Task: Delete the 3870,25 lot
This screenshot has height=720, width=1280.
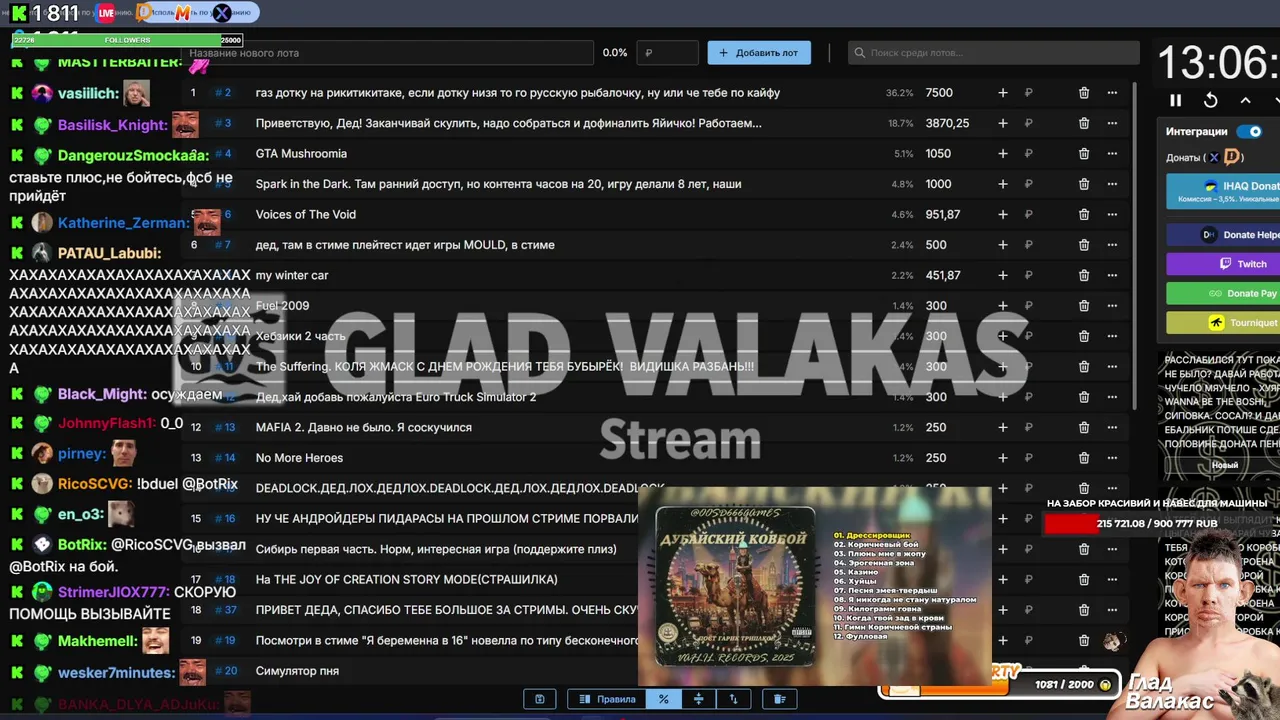Action: pos(1084,123)
